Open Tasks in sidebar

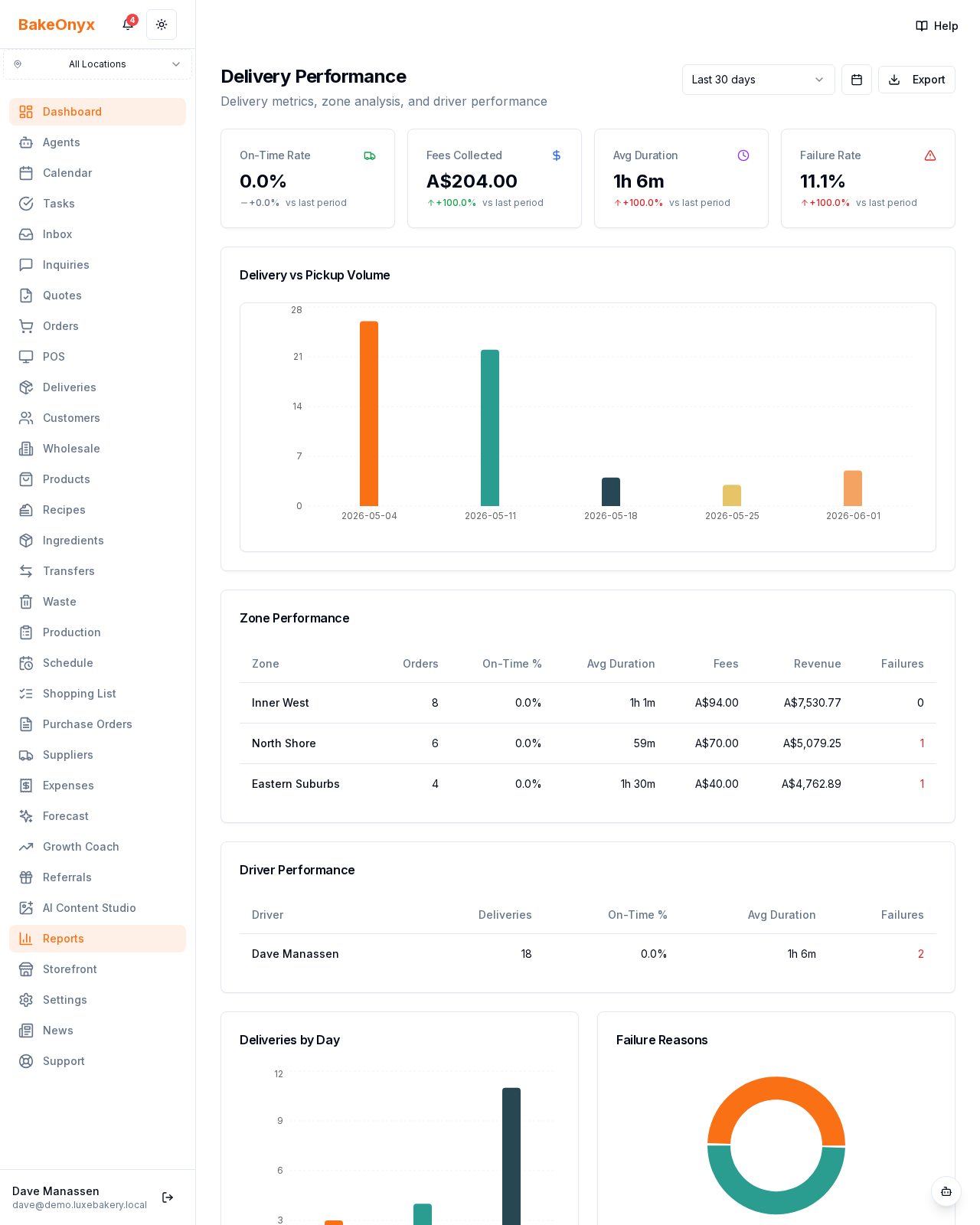coord(97,204)
